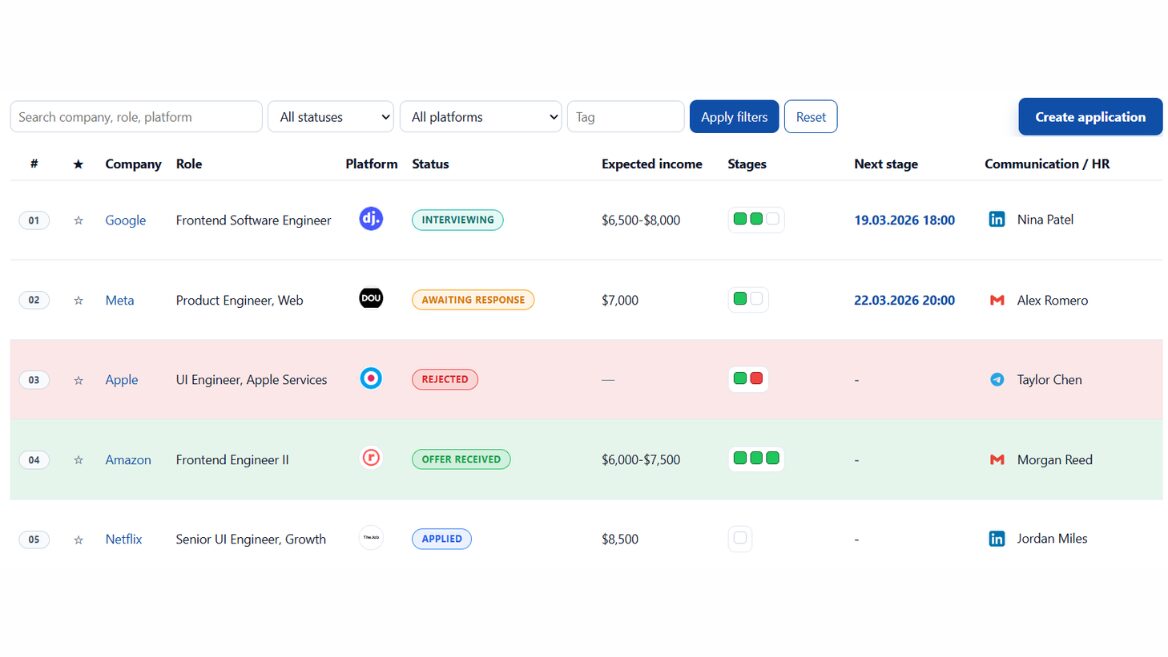Click next stage date 22.03.2026 20:00
Viewport: 1168px width, 657px height.
click(904, 300)
